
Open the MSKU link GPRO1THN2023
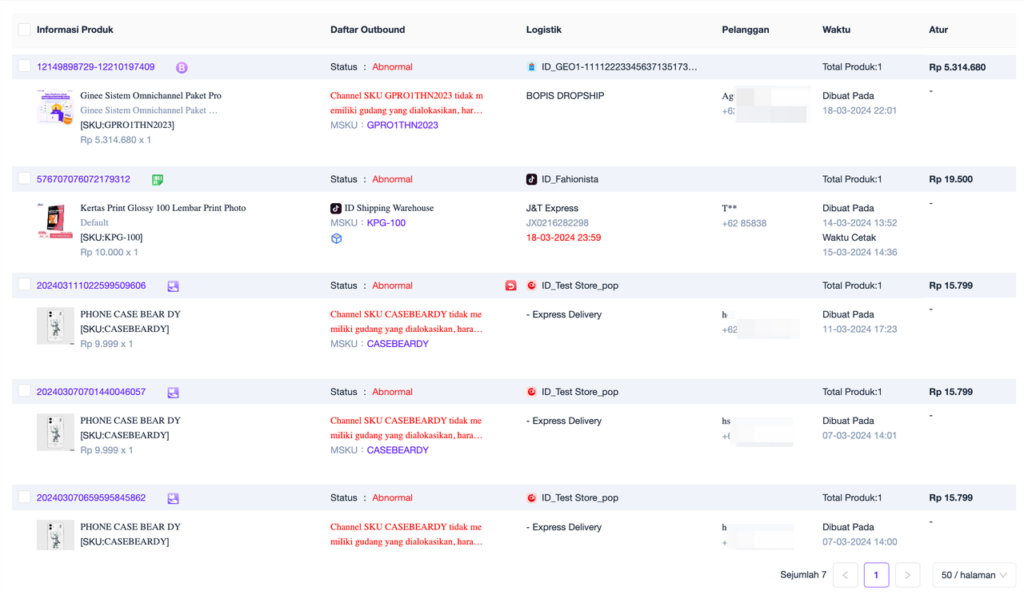point(402,125)
